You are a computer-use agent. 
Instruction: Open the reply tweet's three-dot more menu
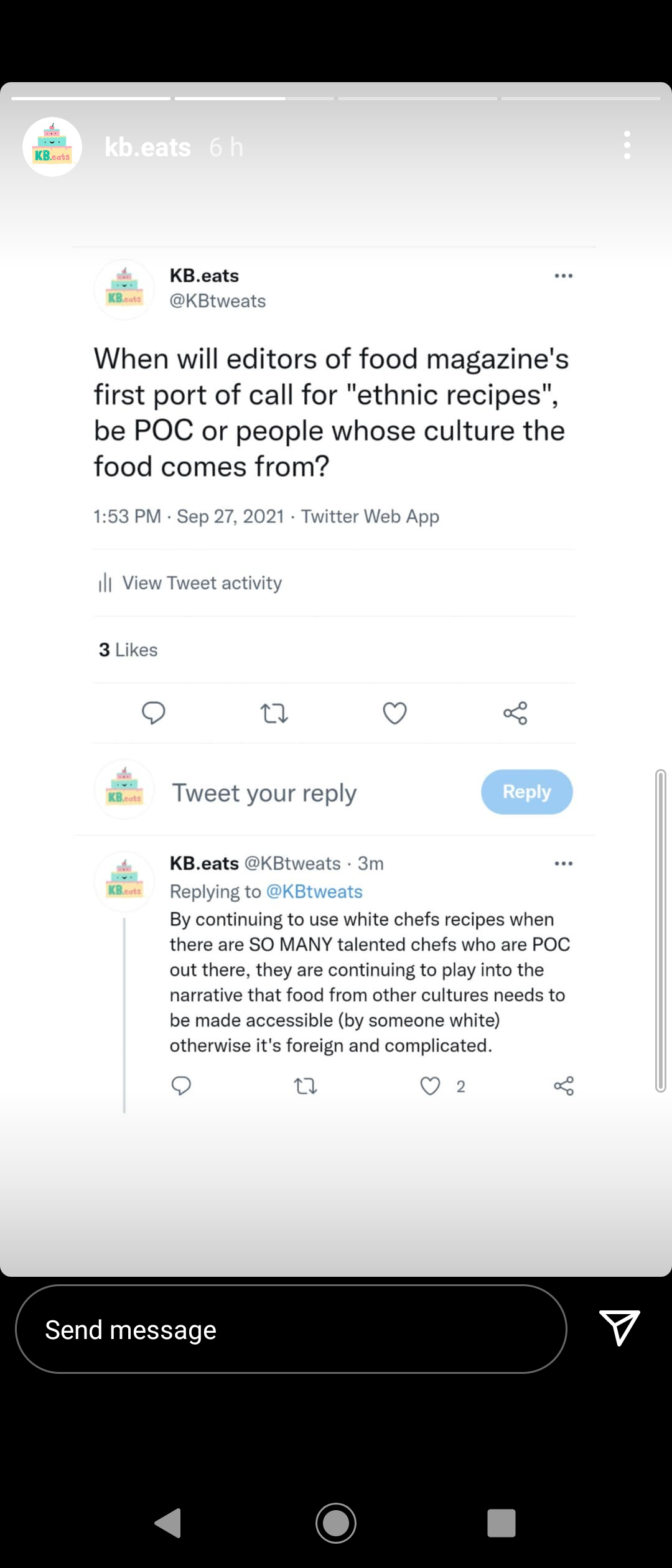[564, 864]
